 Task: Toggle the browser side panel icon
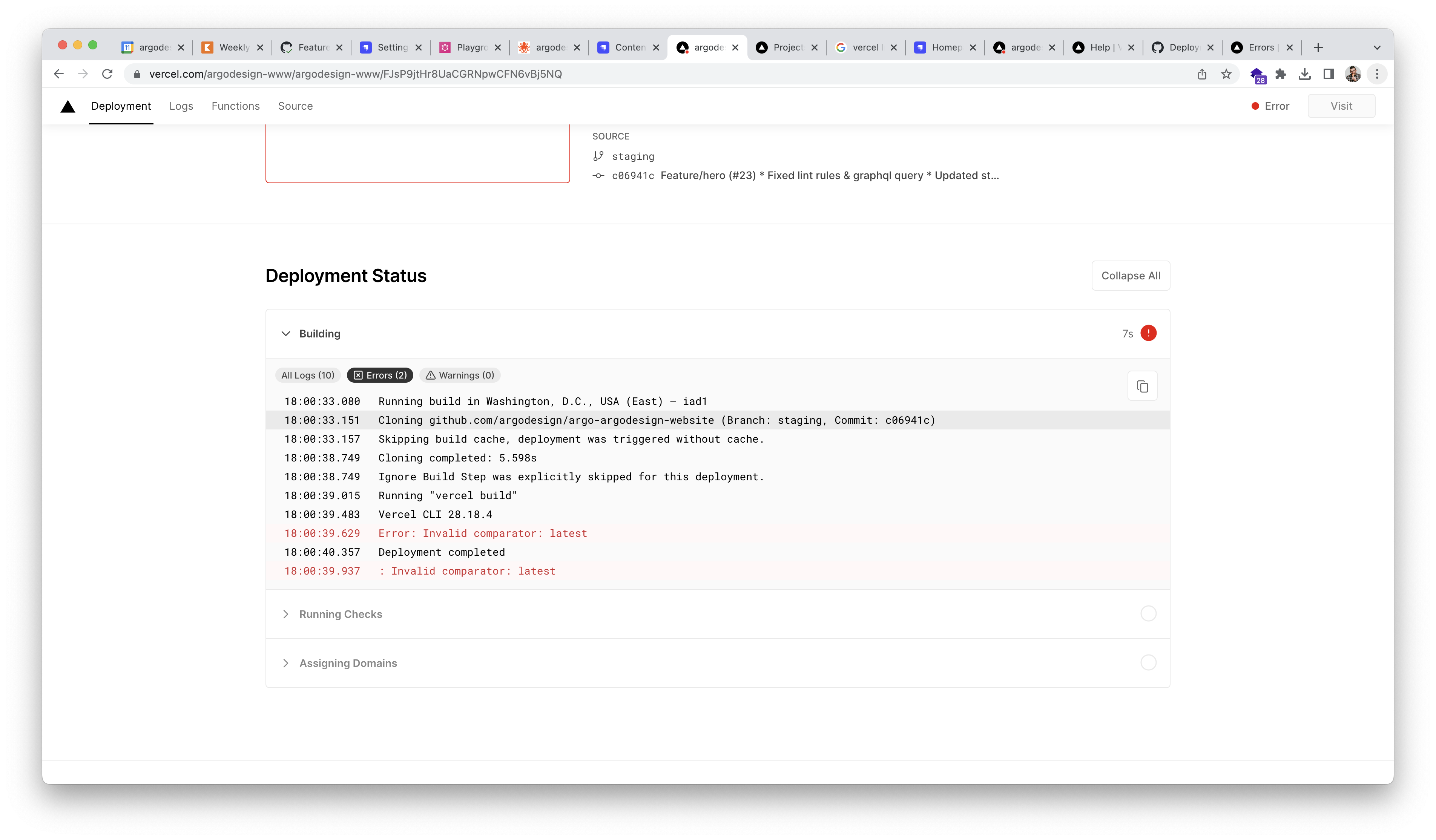coord(1328,74)
